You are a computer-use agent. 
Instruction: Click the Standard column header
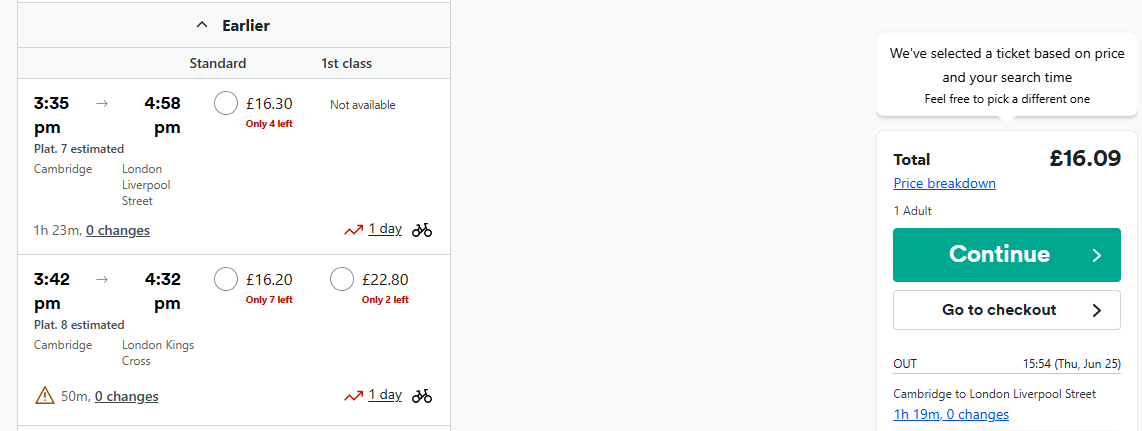(x=218, y=63)
